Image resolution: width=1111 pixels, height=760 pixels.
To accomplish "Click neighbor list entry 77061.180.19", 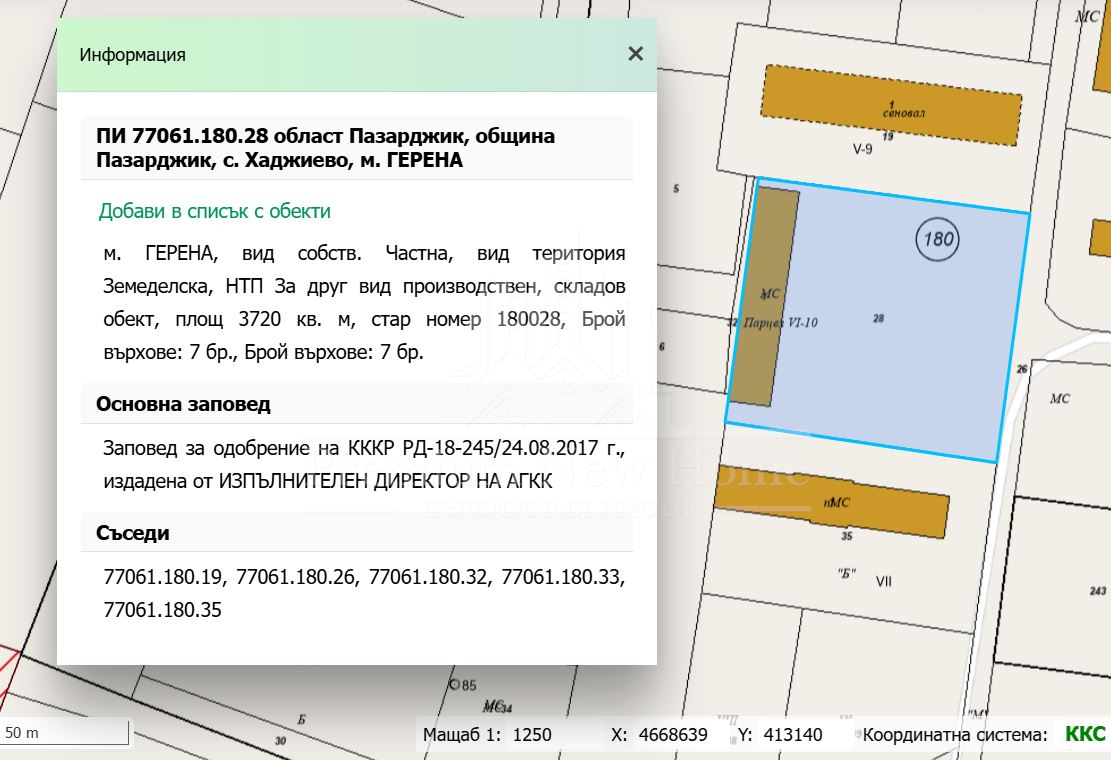I will click(165, 577).
